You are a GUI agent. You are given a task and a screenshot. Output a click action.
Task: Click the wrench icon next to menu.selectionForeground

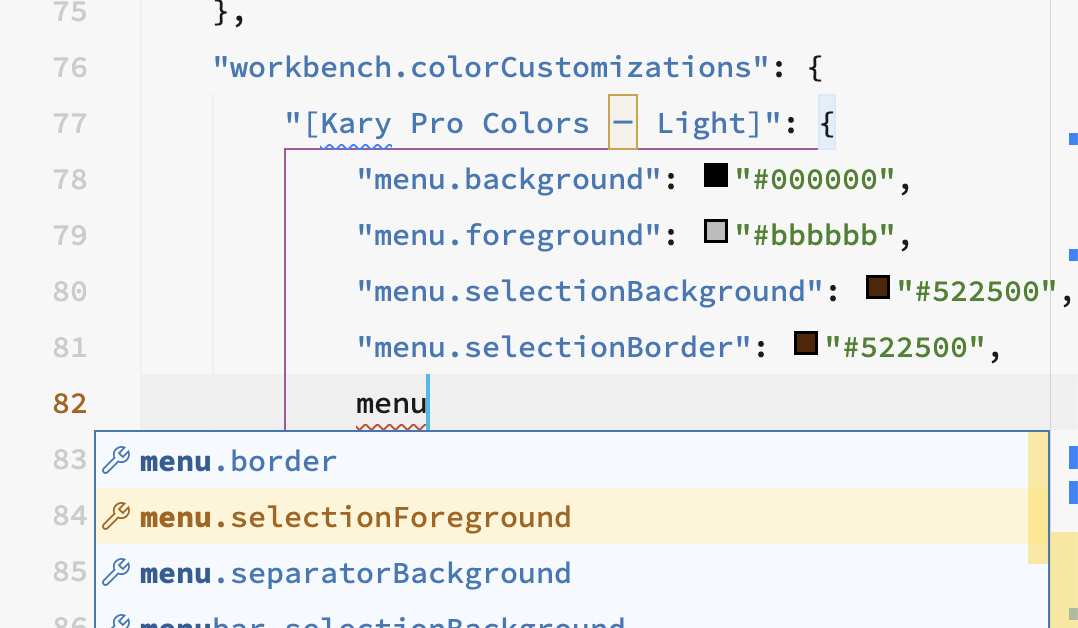(x=116, y=517)
